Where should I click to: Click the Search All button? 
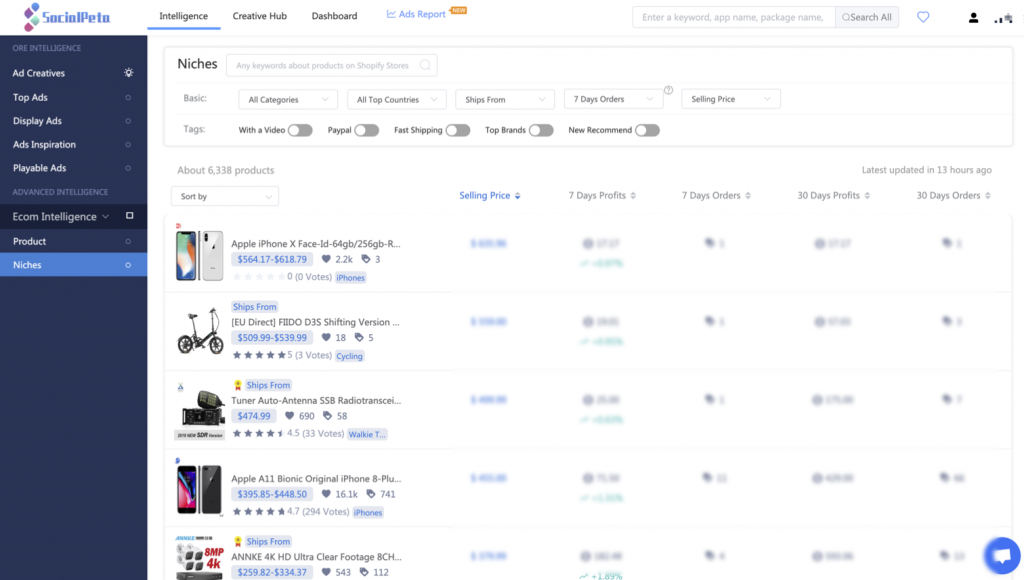click(x=867, y=17)
